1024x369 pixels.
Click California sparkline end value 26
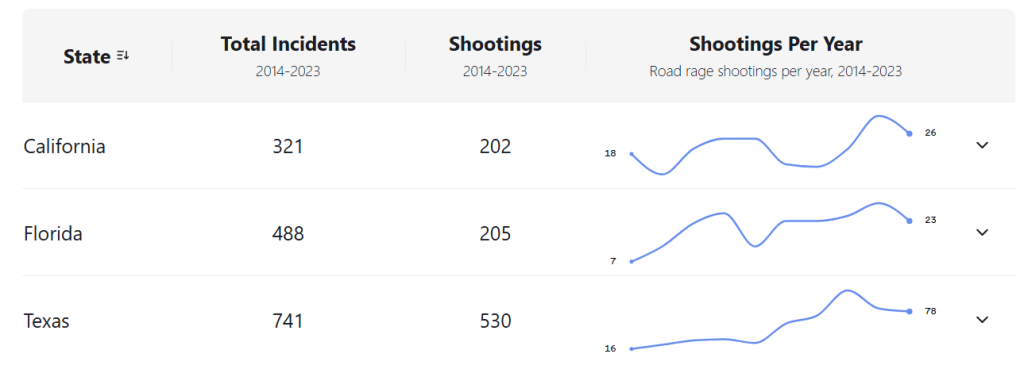931,133
